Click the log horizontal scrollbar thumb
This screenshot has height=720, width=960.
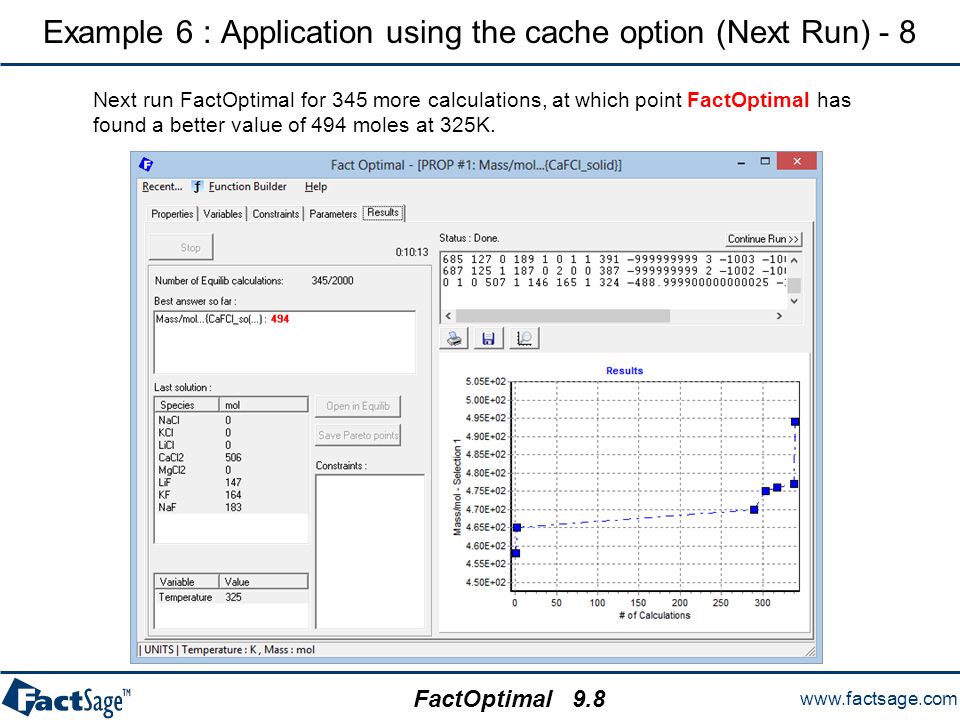pos(563,316)
